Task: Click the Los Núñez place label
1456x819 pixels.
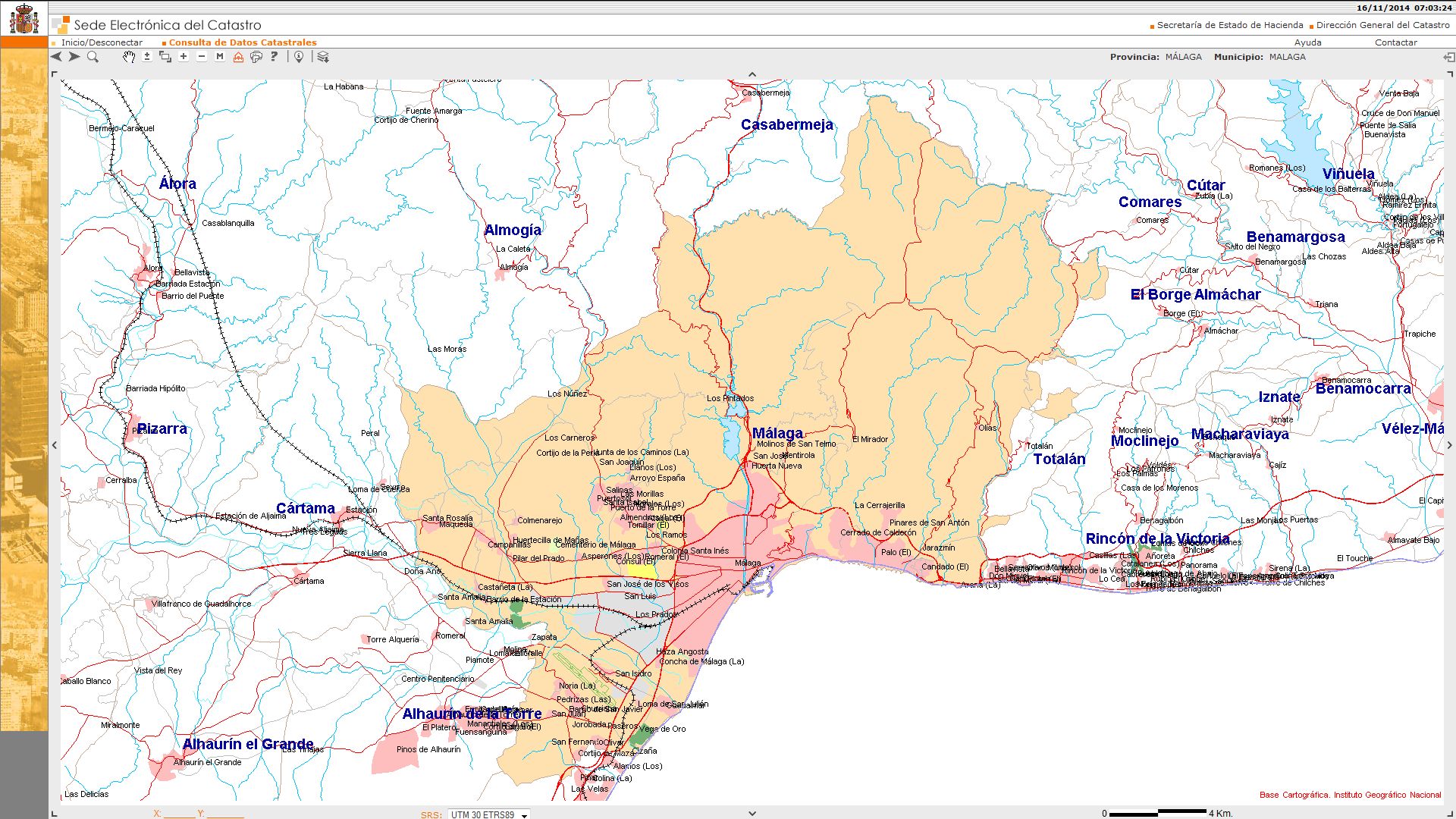Action: click(567, 394)
